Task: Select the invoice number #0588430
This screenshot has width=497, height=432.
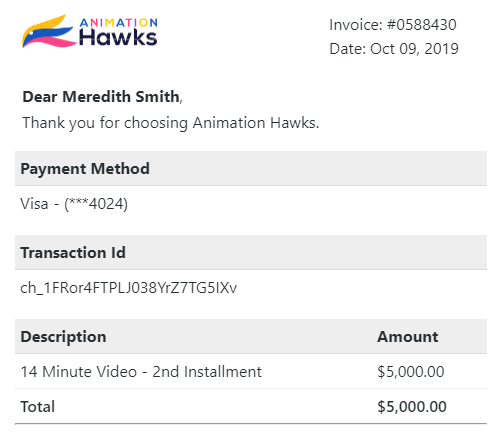Action: coord(421,25)
